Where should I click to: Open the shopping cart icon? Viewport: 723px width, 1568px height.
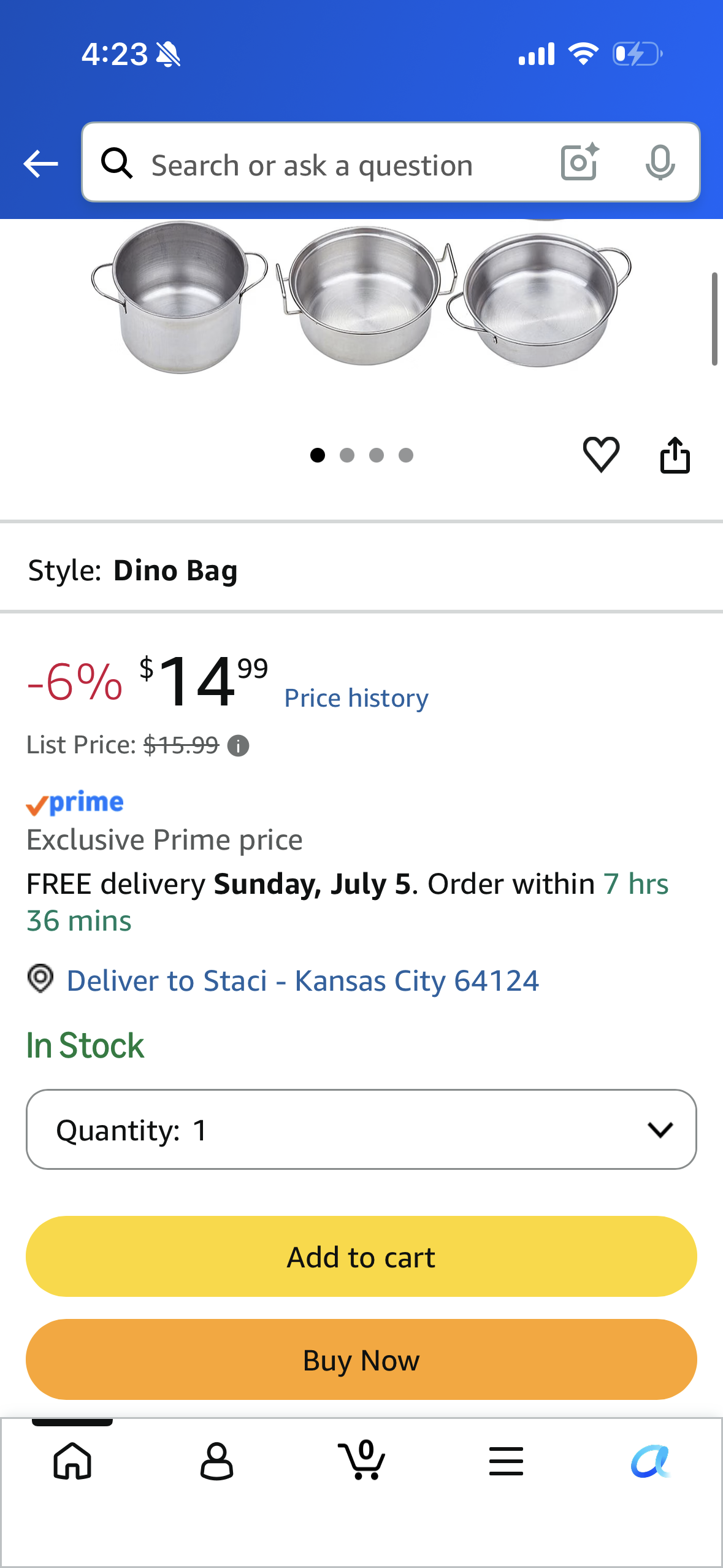click(362, 1459)
